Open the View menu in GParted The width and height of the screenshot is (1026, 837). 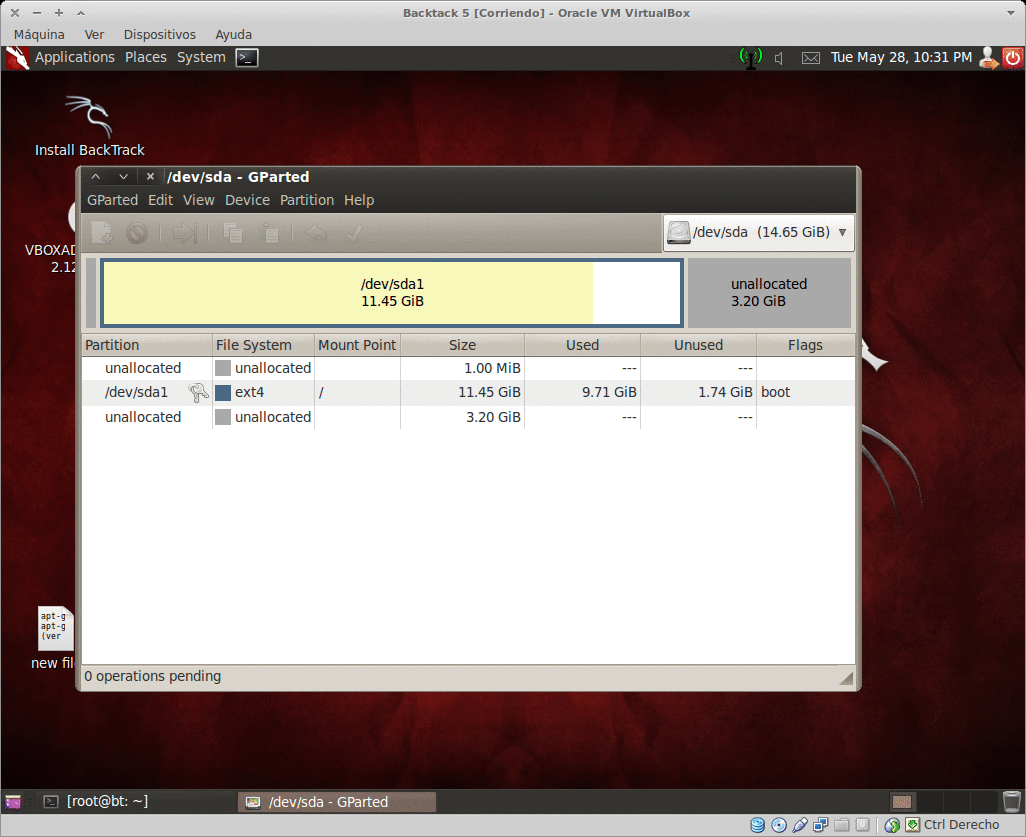[x=198, y=200]
